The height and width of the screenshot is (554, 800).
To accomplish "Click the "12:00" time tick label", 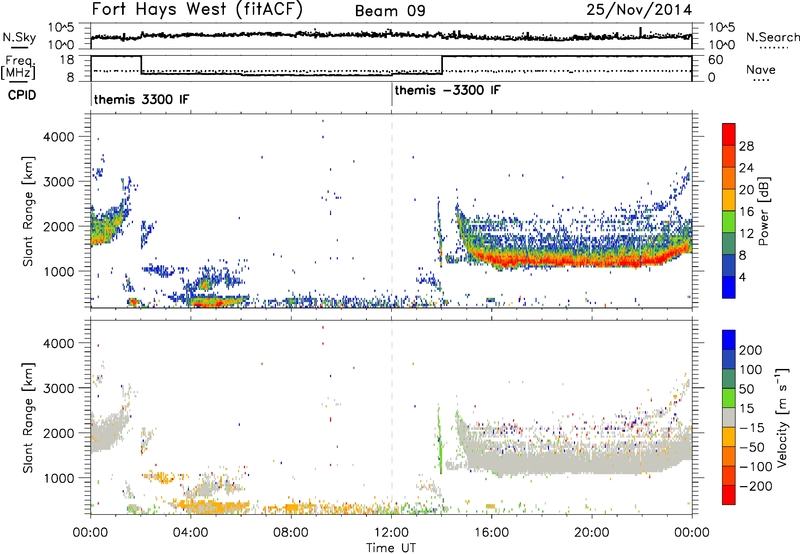I will point(391,533).
